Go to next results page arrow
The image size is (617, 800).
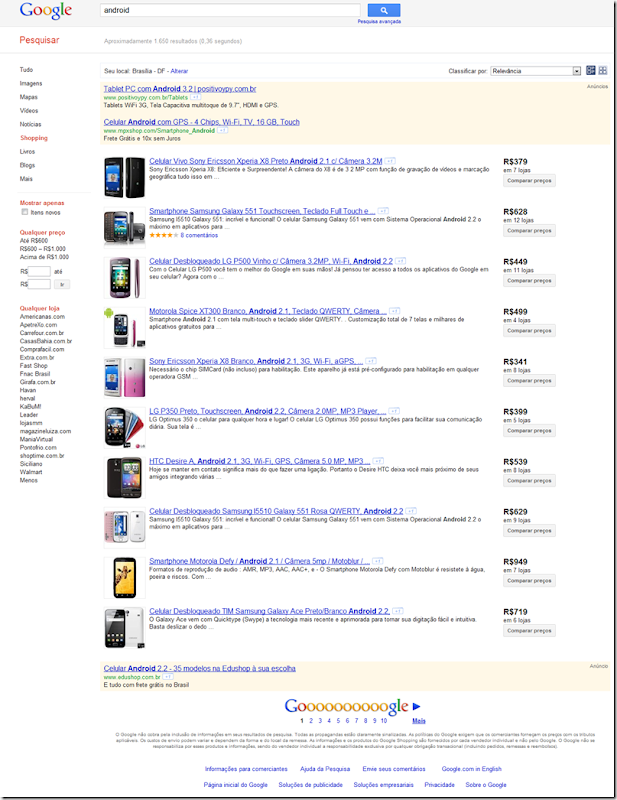pyautogui.click(x=416, y=707)
